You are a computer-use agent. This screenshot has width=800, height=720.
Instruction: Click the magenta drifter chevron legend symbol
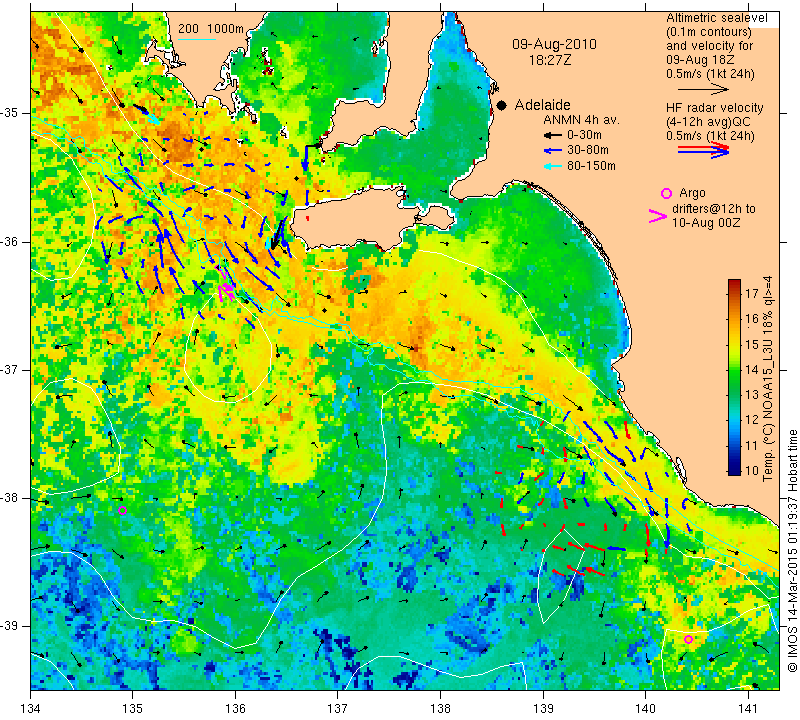pos(658,216)
